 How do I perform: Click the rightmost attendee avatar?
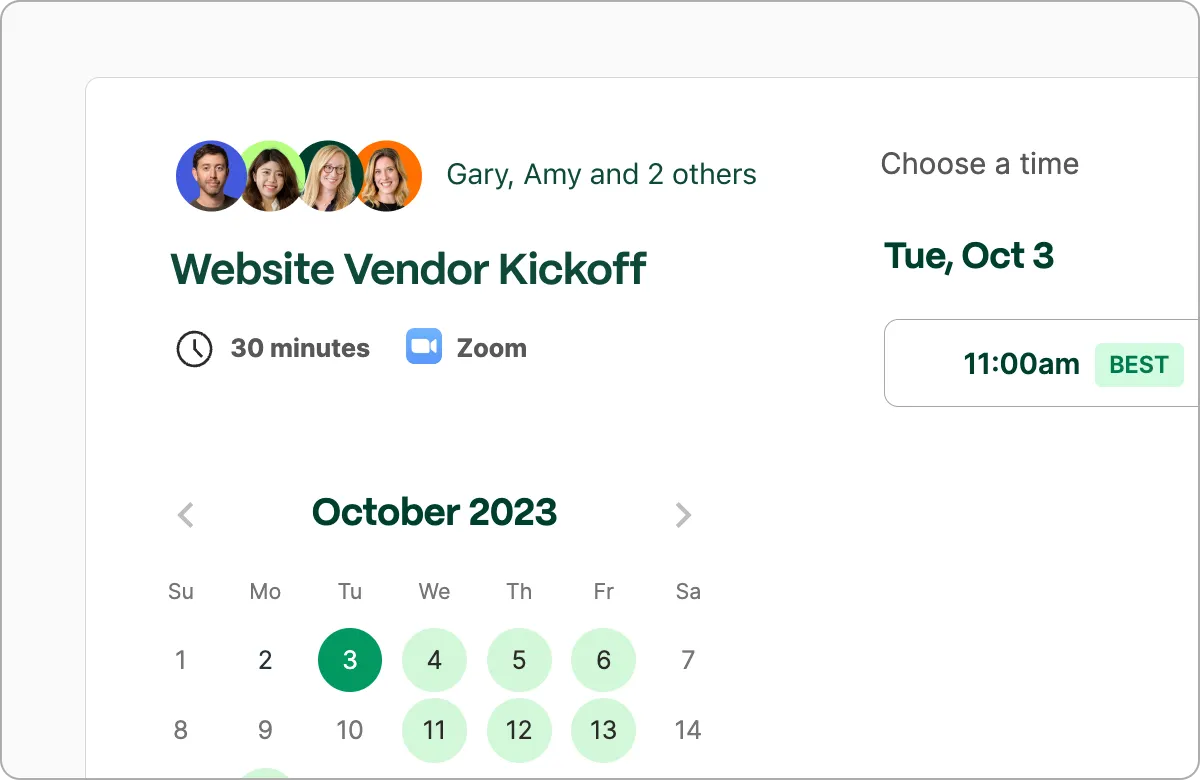coord(388,175)
